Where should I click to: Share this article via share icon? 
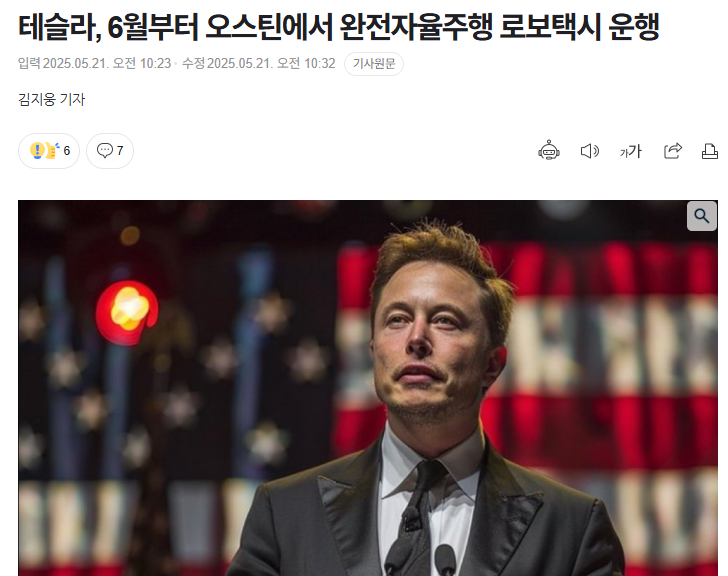pyautogui.click(x=673, y=150)
